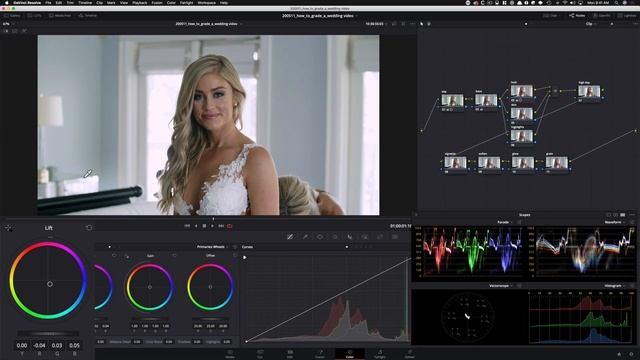This screenshot has height=360, width=640.
Task: Toggle the Nodes panel button
Action: [x=577, y=16]
